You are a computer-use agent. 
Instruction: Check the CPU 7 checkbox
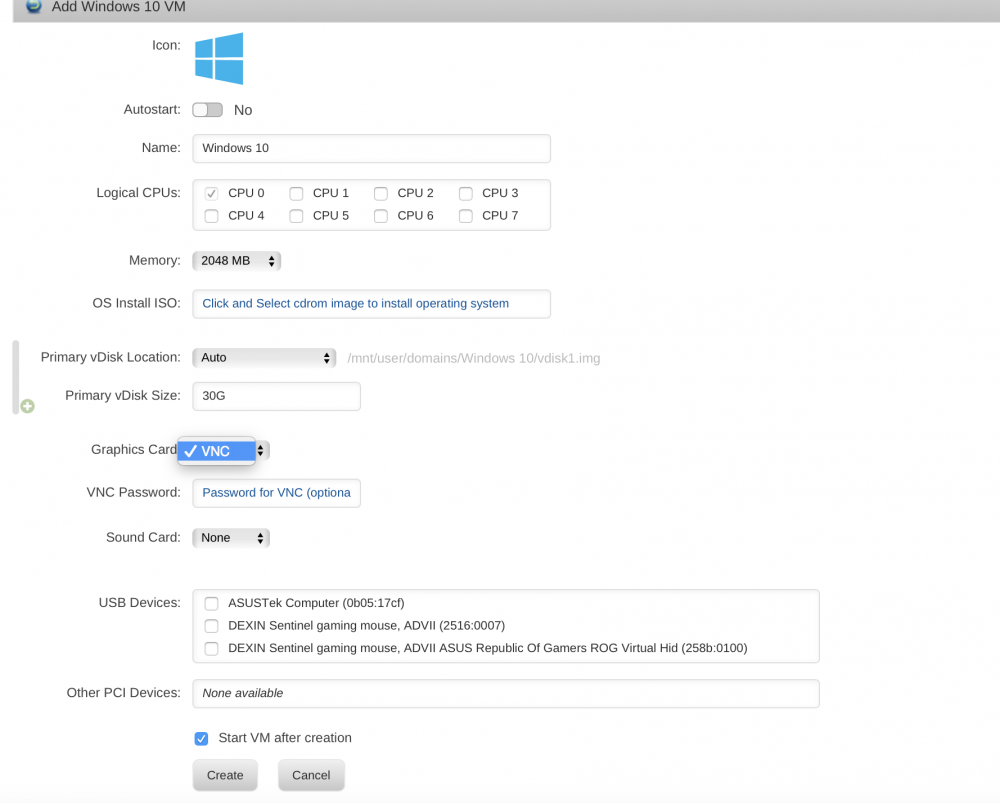point(466,216)
